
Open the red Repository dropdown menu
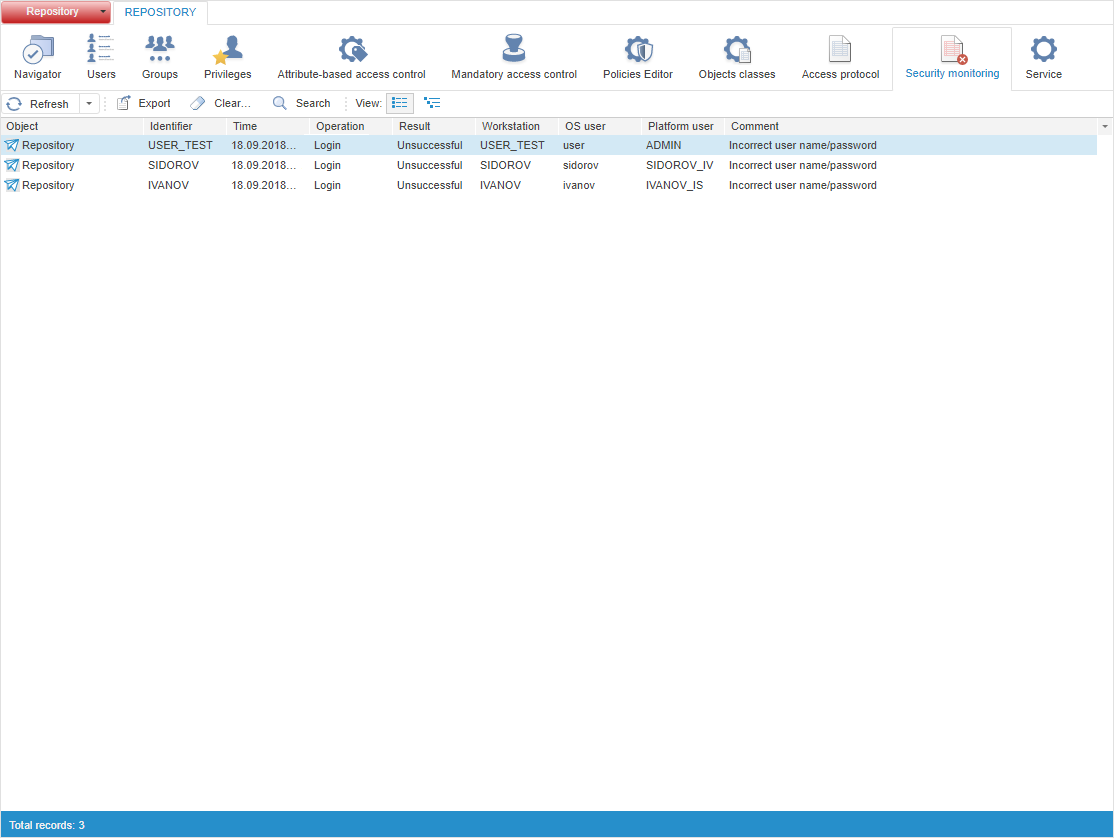(56, 12)
